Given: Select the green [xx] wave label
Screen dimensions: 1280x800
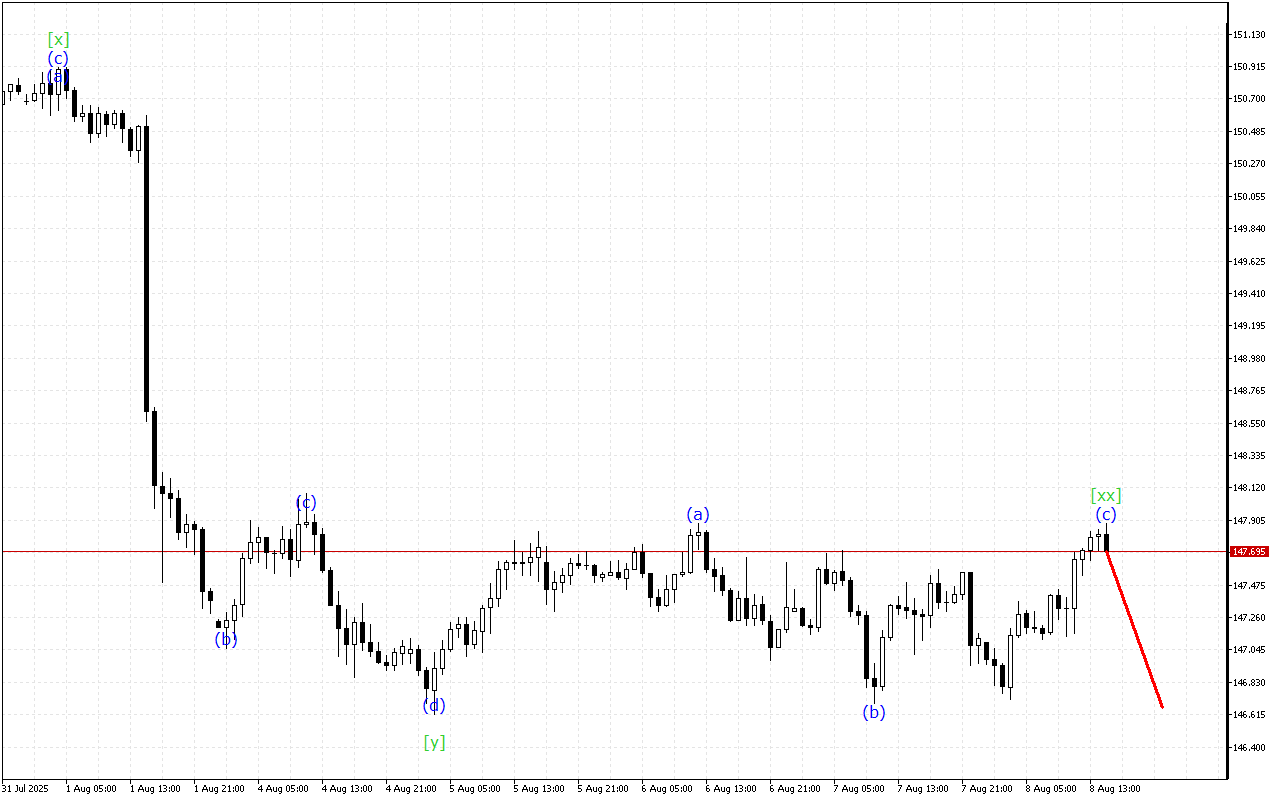Looking at the screenshot, I should click(x=1105, y=495).
